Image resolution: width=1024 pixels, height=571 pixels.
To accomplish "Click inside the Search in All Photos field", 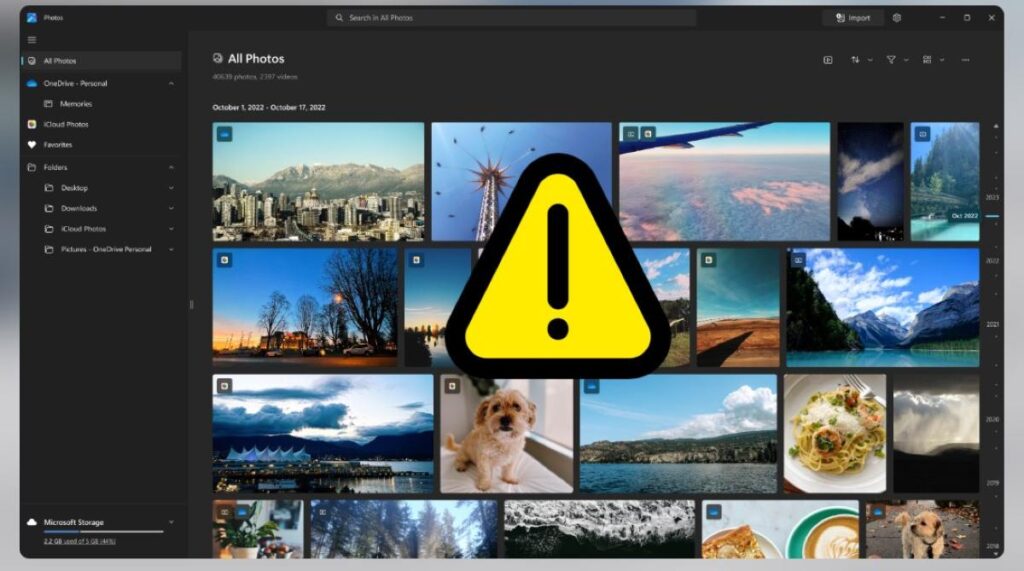I will pyautogui.click(x=511, y=18).
